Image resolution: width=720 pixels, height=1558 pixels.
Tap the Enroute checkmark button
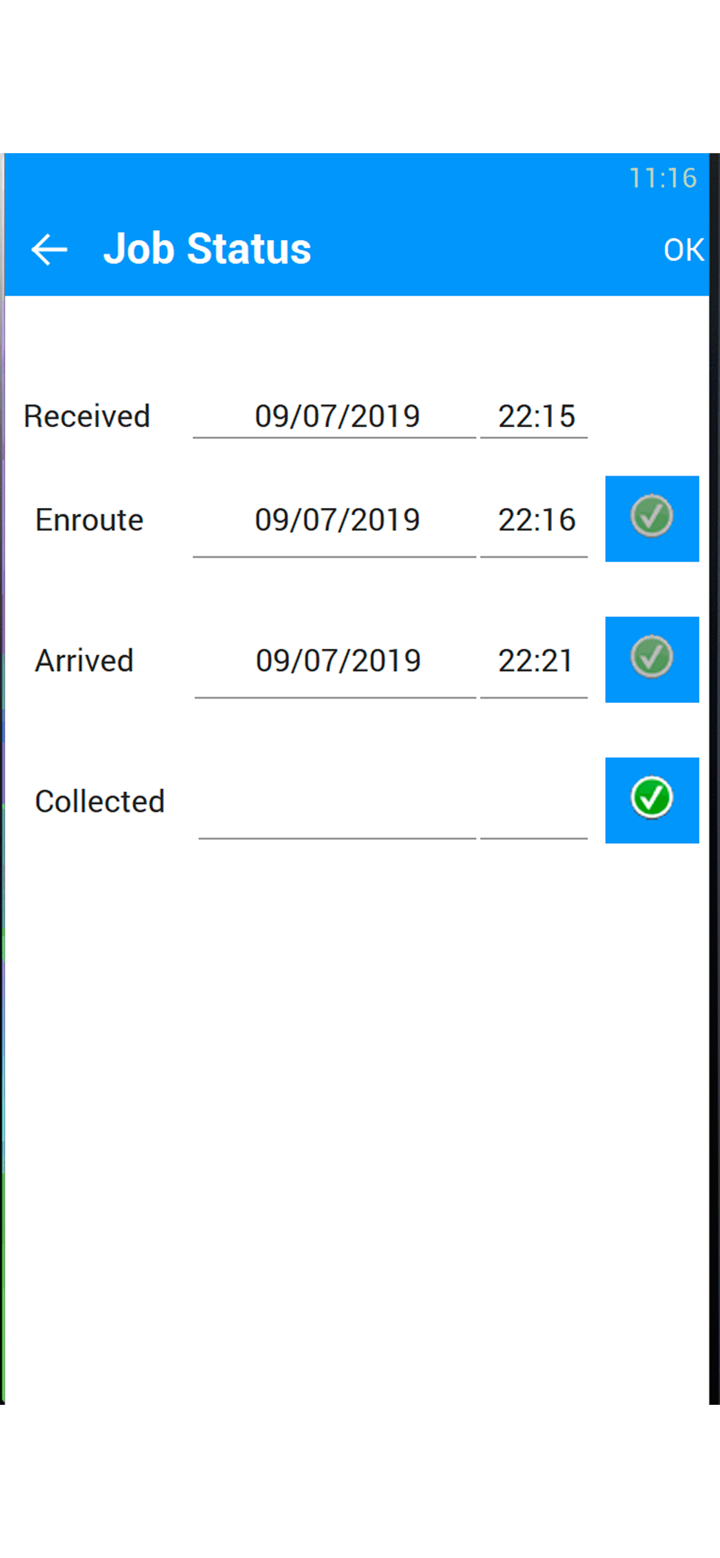[652, 518]
